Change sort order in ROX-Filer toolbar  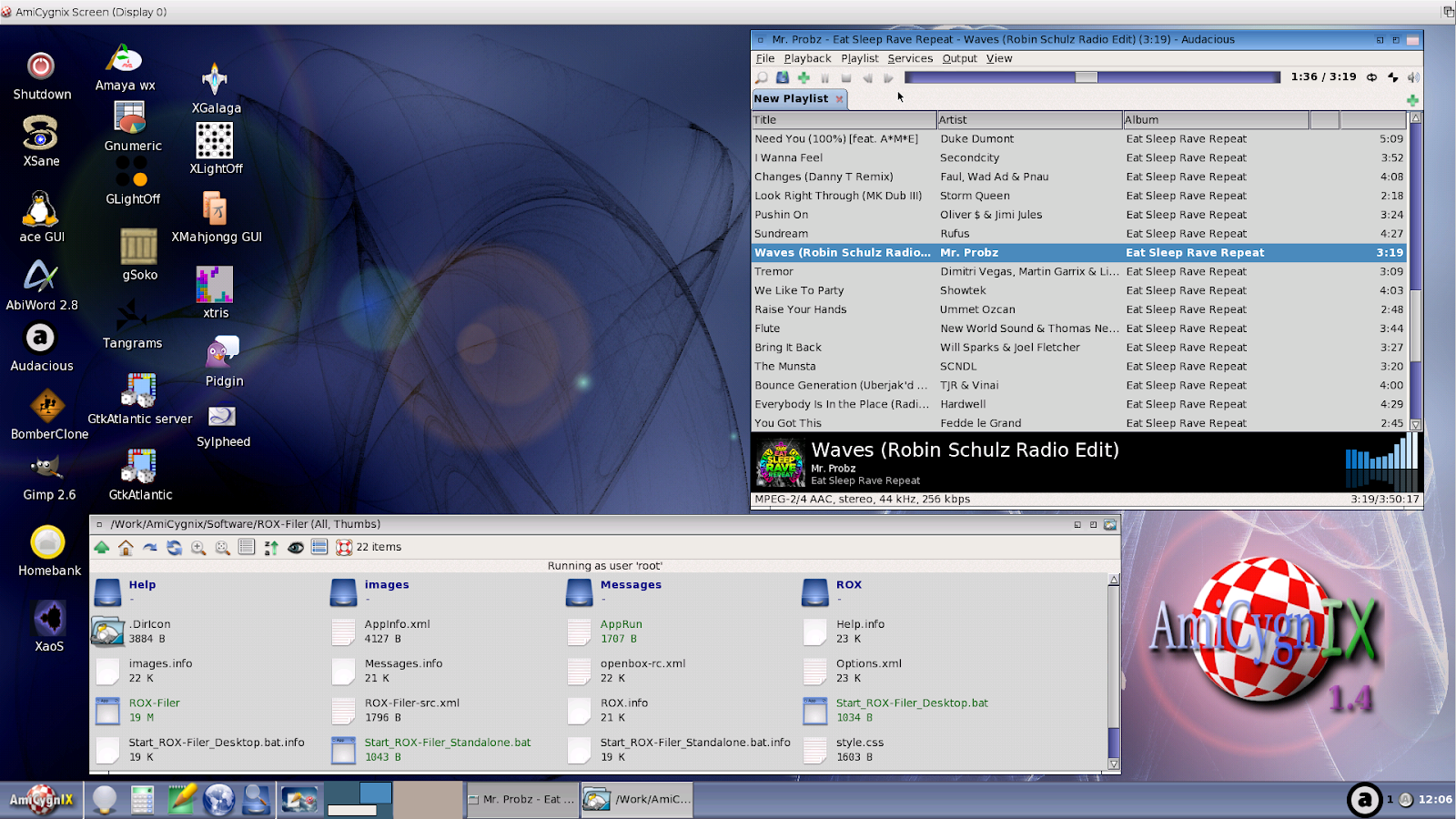click(271, 547)
